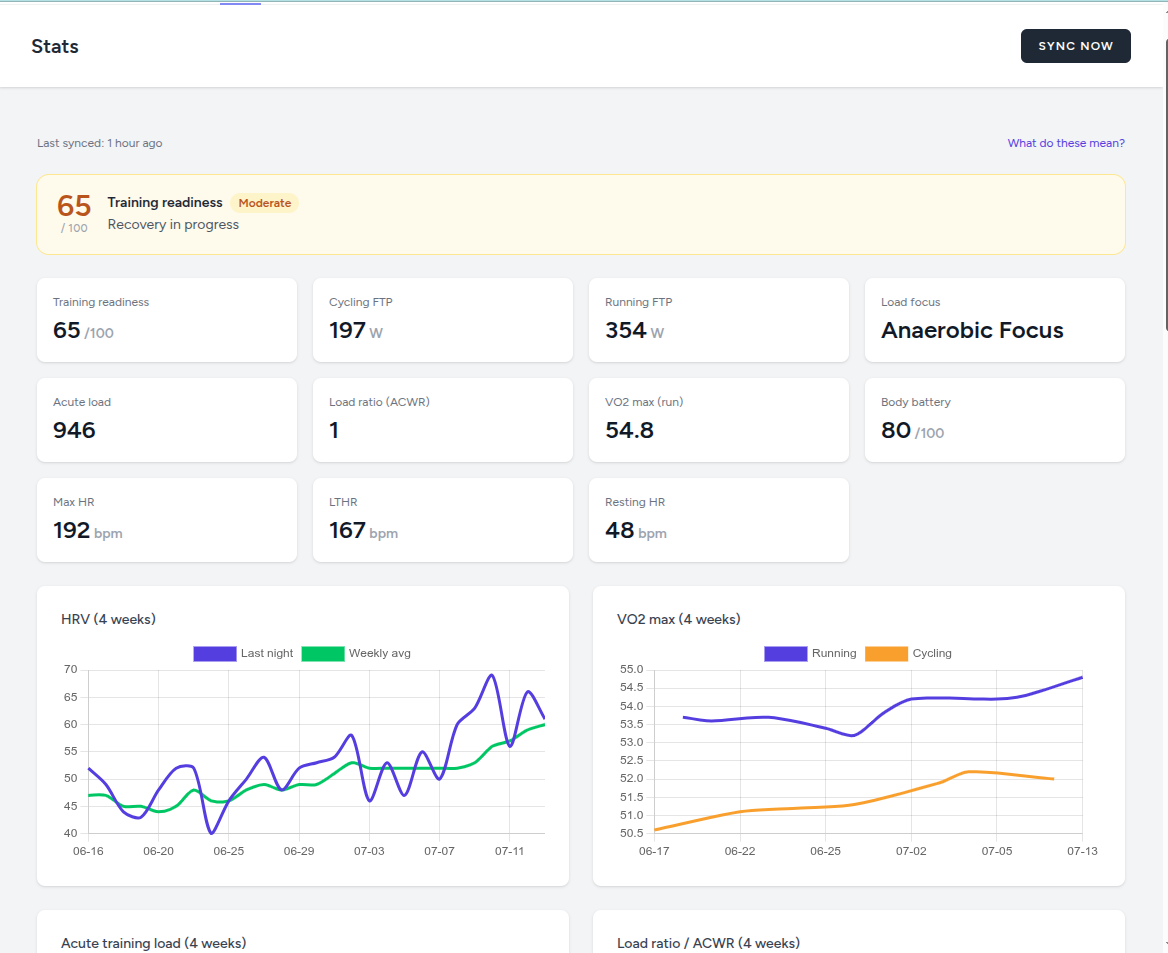Image resolution: width=1168 pixels, height=953 pixels.
Task: Click the Acute load value 946
Action: tap(74, 430)
